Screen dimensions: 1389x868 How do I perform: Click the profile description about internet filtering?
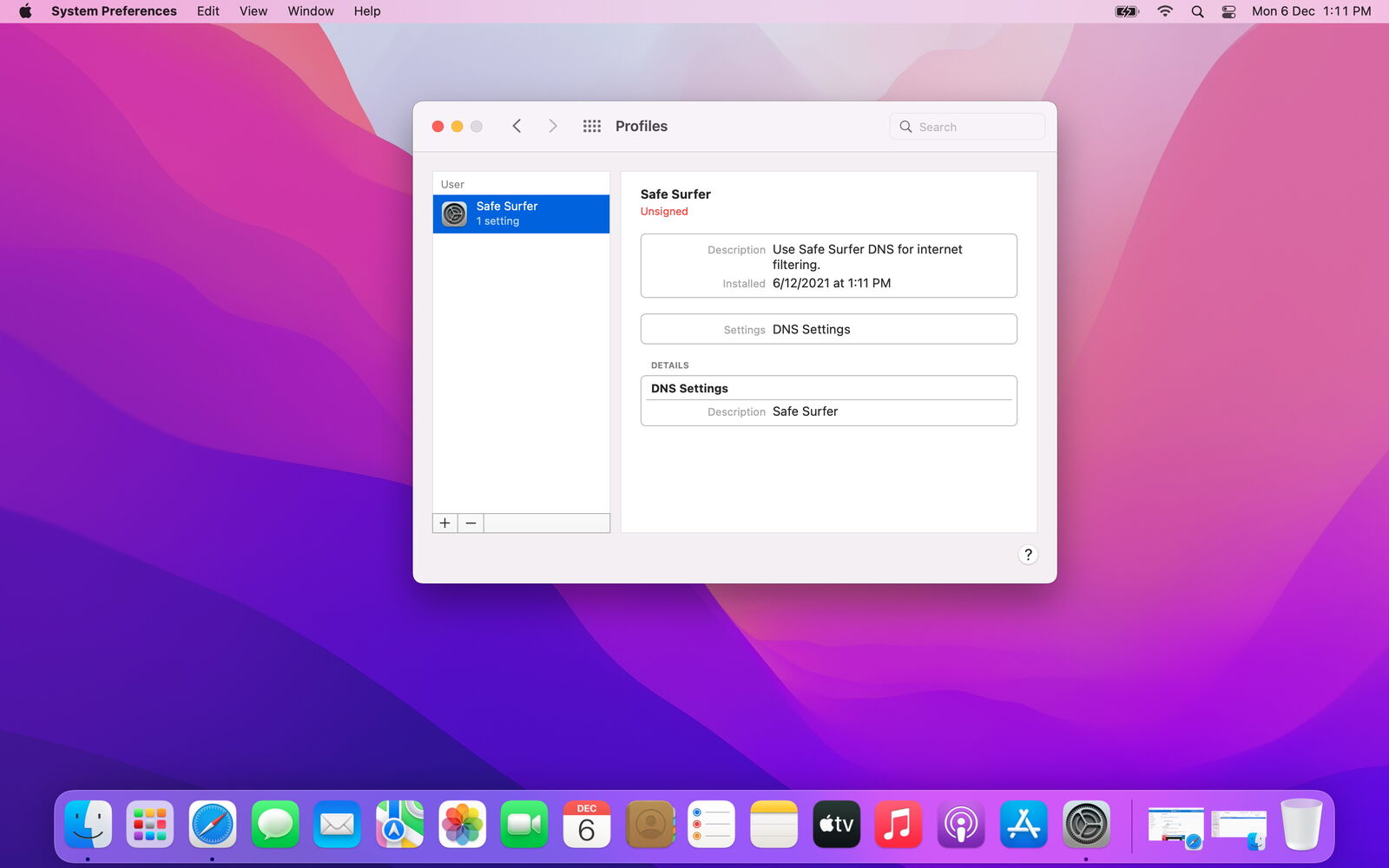point(867,257)
